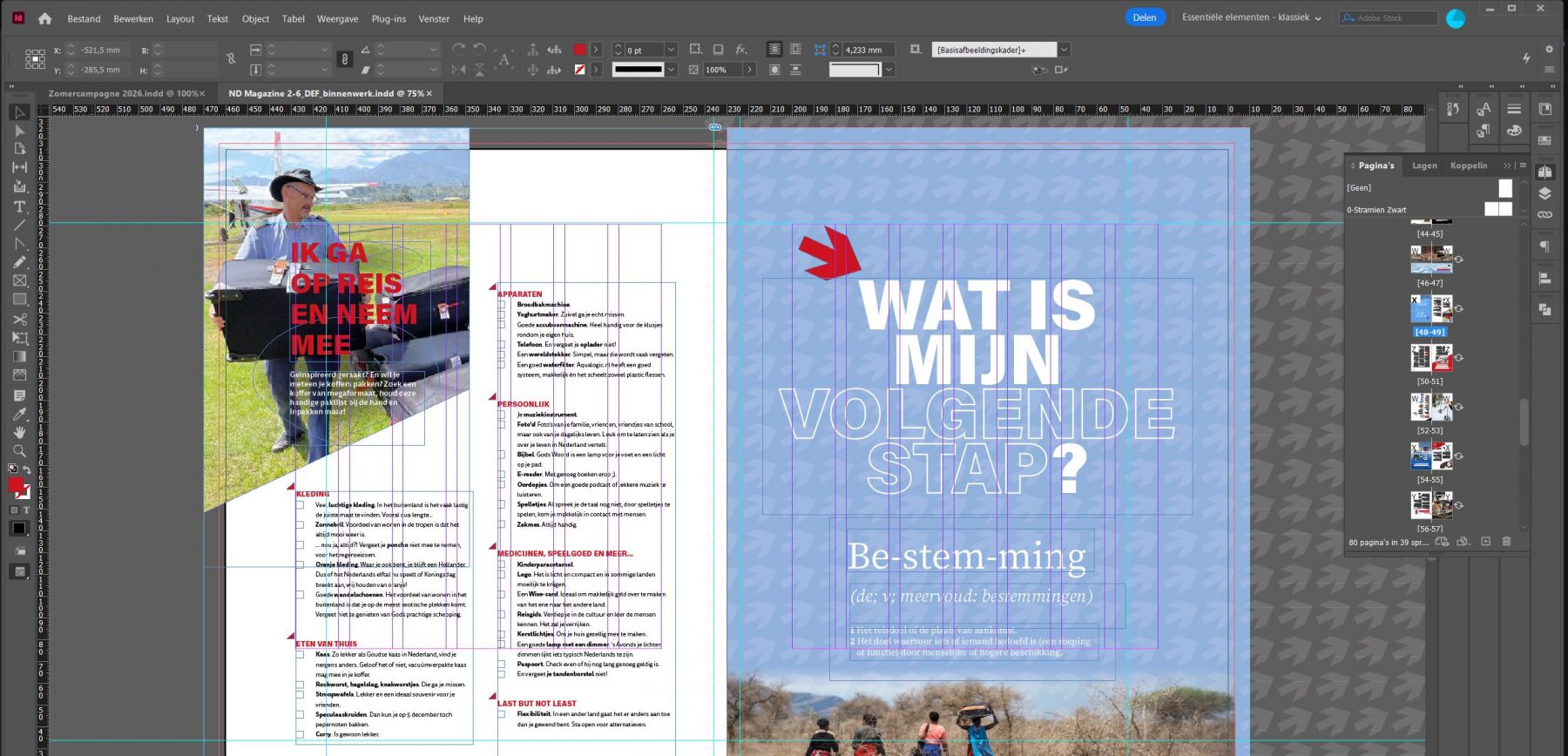Image resolution: width=1568 pixels, height=756 pixels.
Task: Select the Gap tool
Action: pos(19,167)
